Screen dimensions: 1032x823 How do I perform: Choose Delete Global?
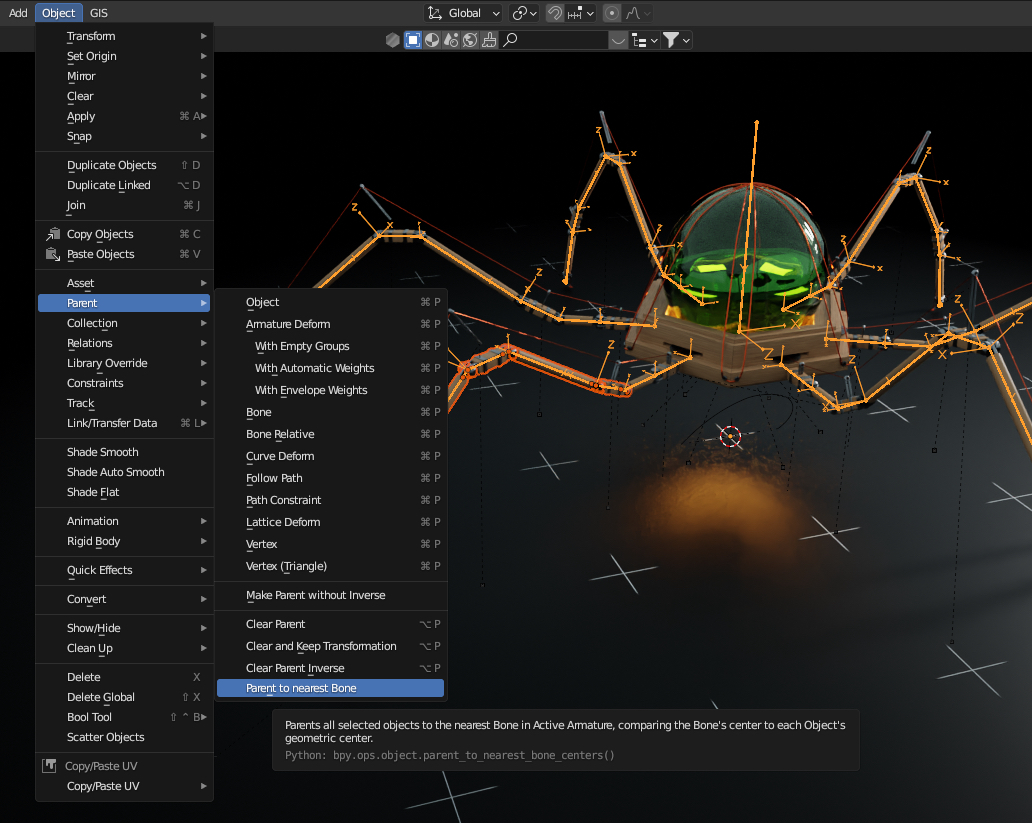[125, 697]
